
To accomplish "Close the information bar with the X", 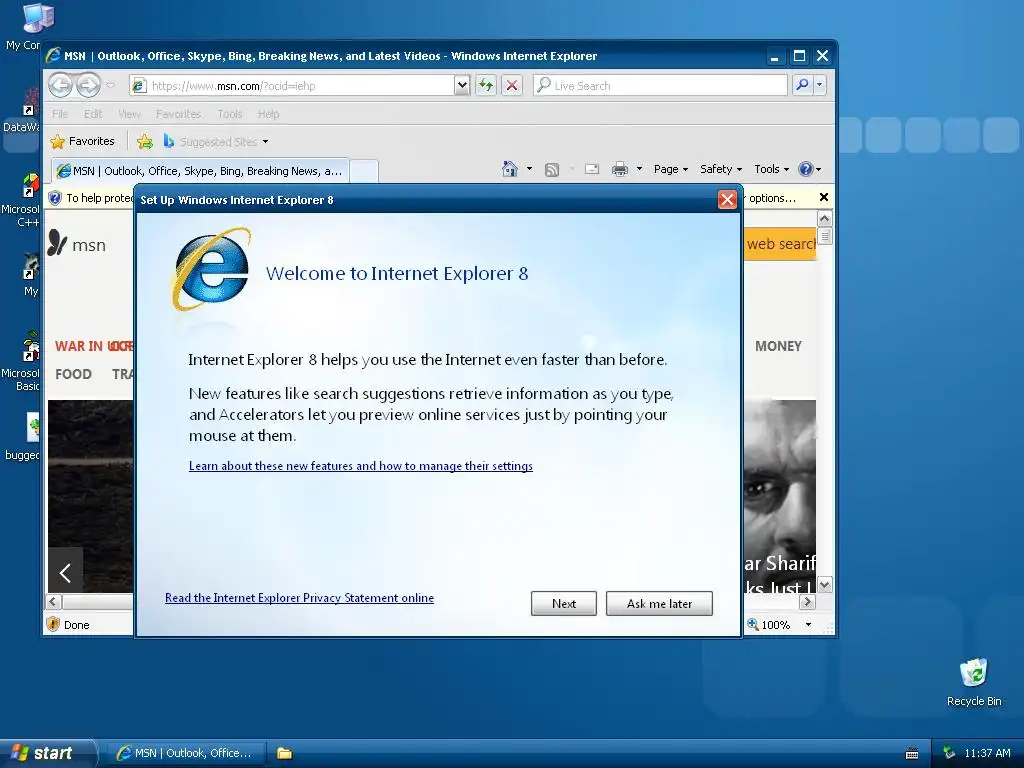I will (824, 197).
